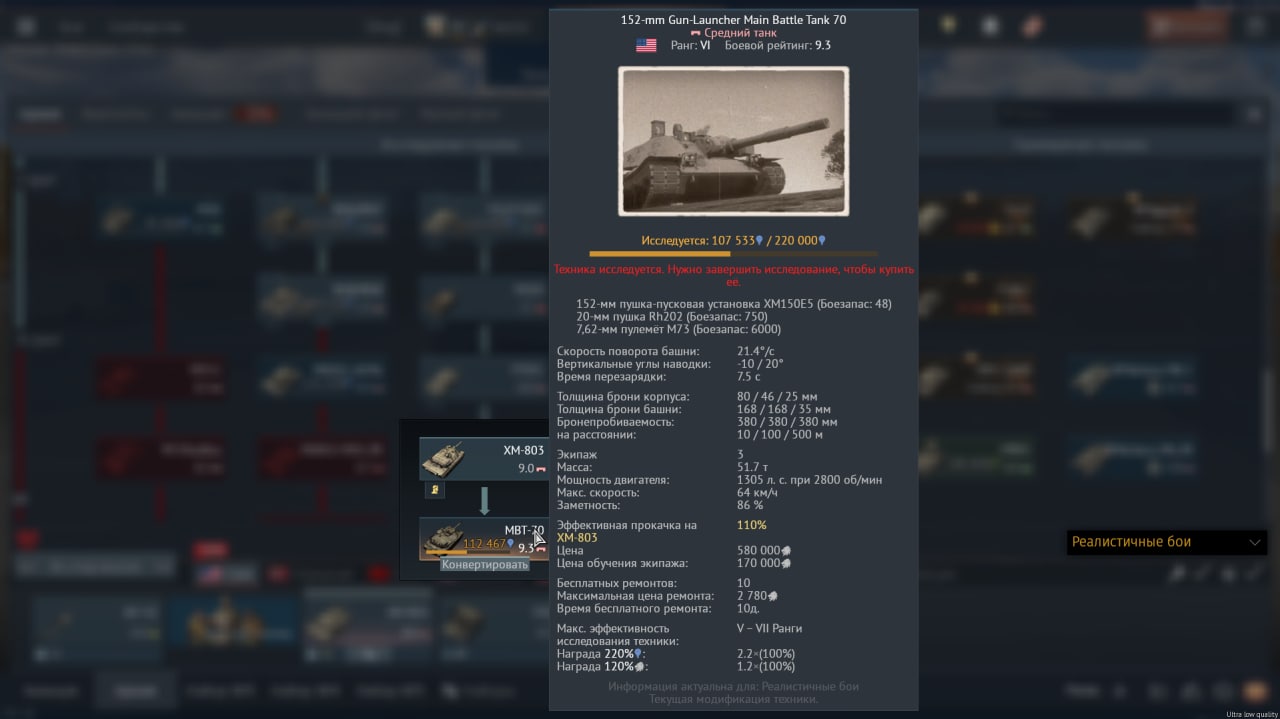Click the orange research progress bar under Исследуется
Viewport: 1280px width, 719px height.
click(x=733, y=254)
